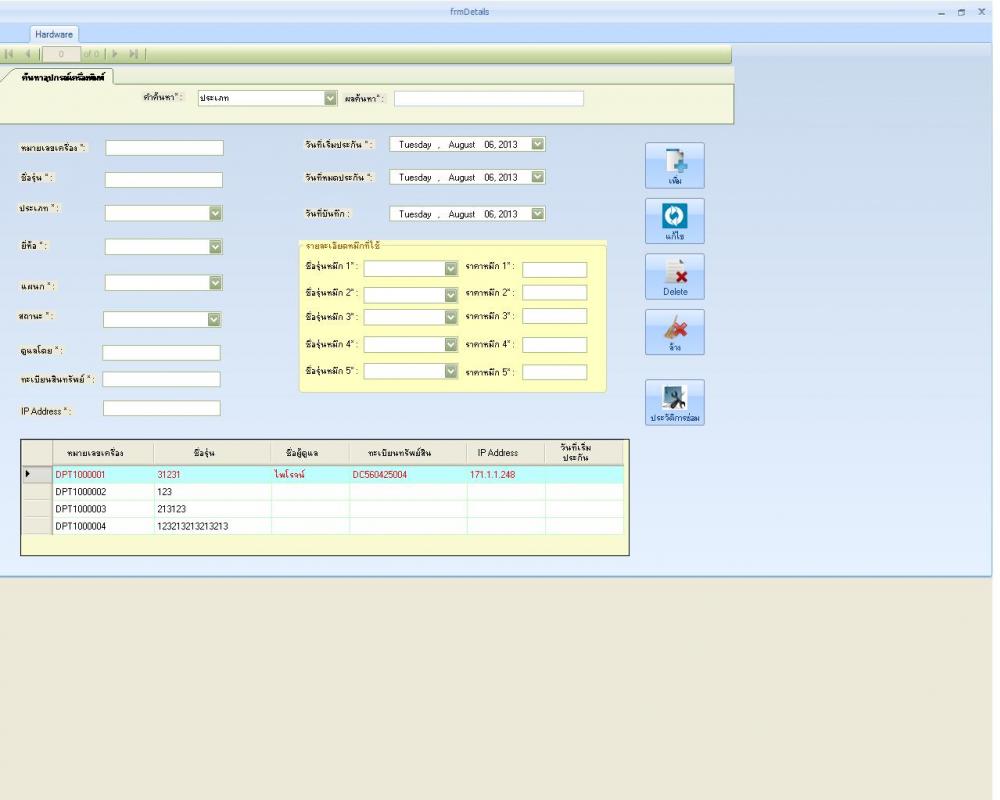The height and width of the screenshot is (800, 1000).
Task: Open ink model 4 dropdown
Action: (451, 344)
